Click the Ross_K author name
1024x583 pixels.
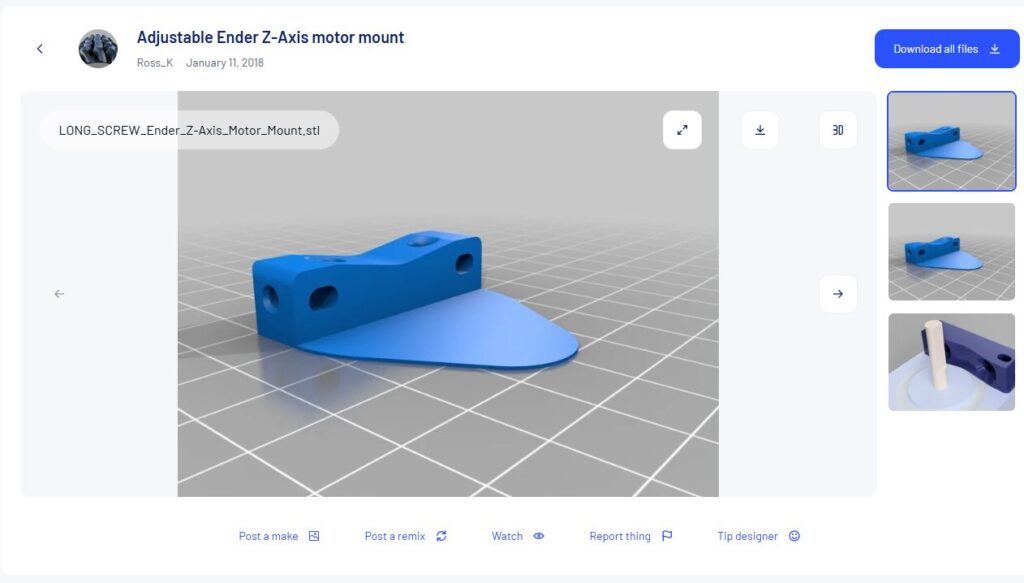(153, 63)
